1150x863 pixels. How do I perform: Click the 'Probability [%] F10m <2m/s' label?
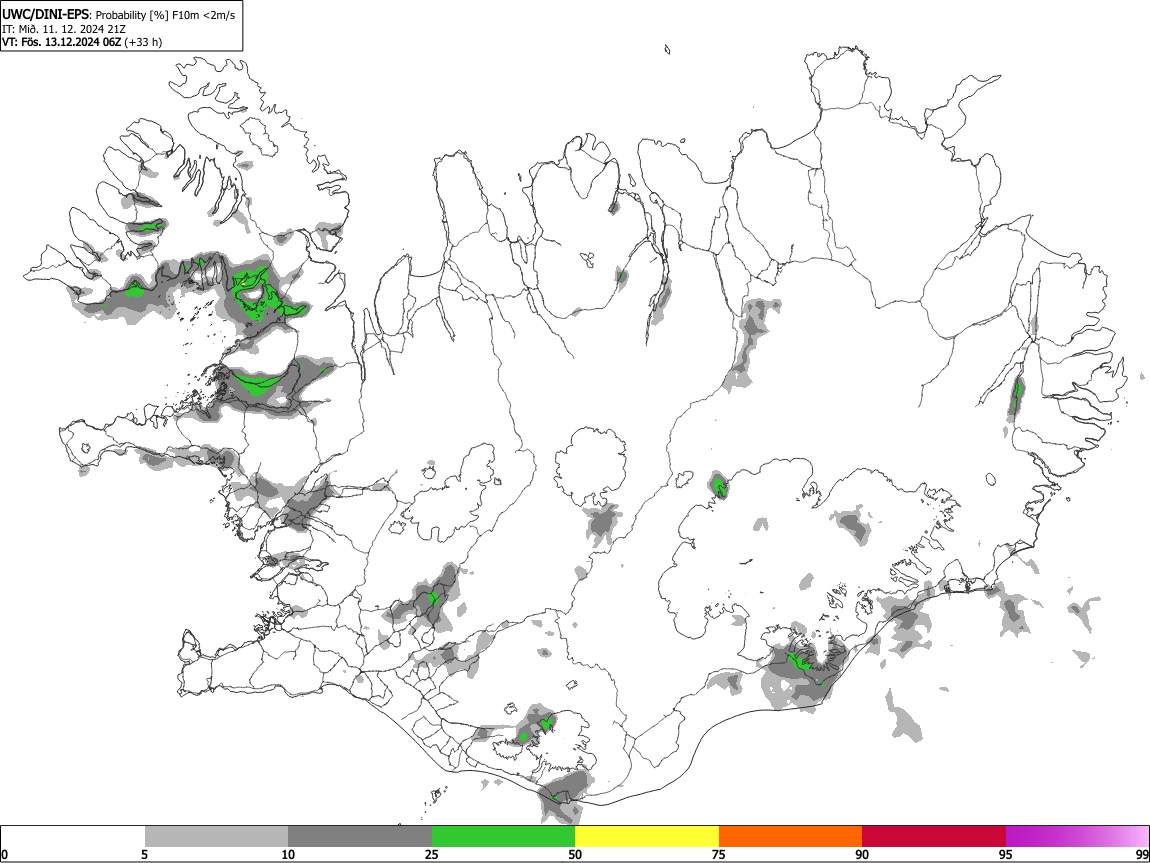pos(165,15)
